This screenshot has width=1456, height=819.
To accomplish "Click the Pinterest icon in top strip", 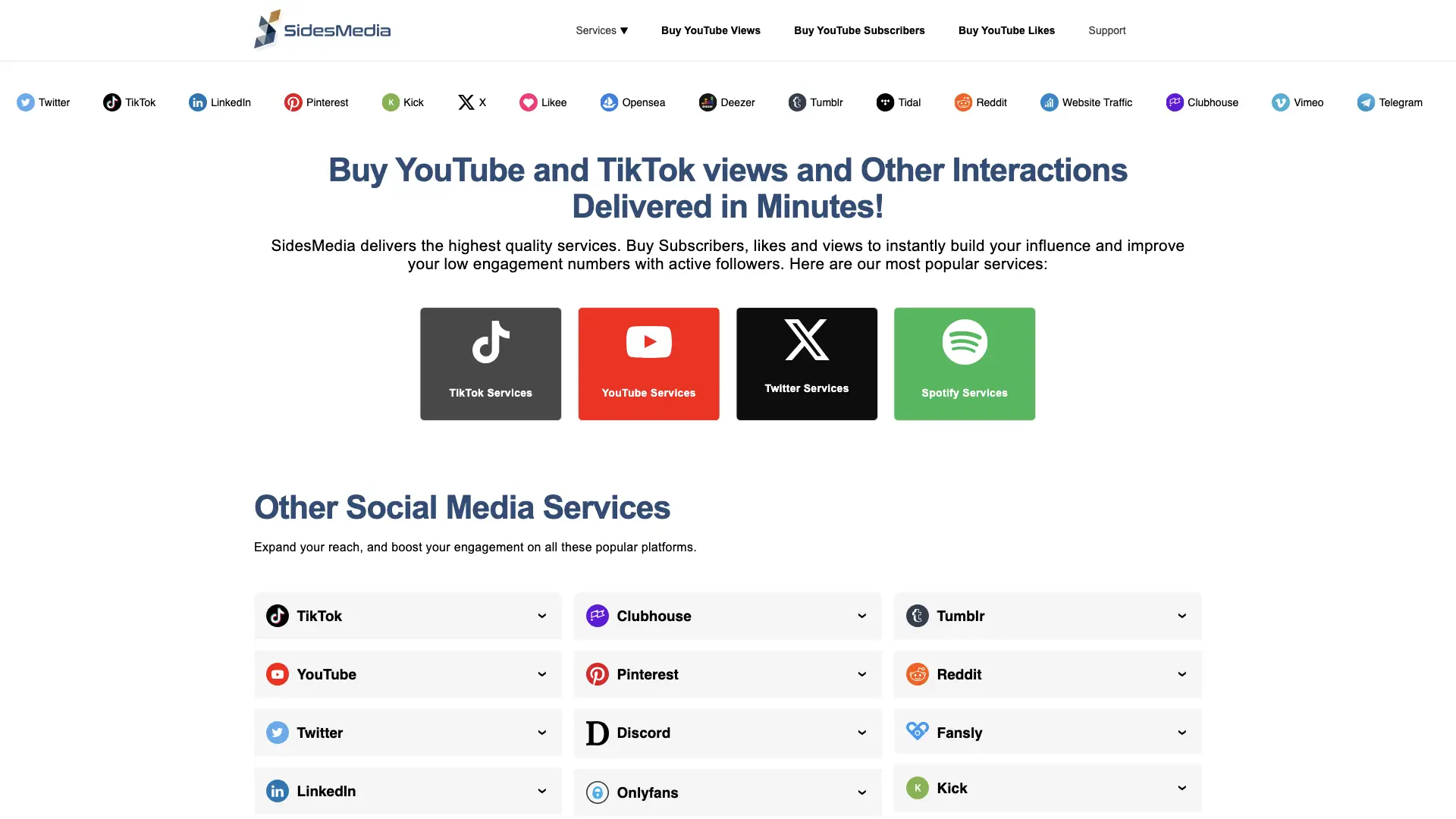I will click(293, 102).
